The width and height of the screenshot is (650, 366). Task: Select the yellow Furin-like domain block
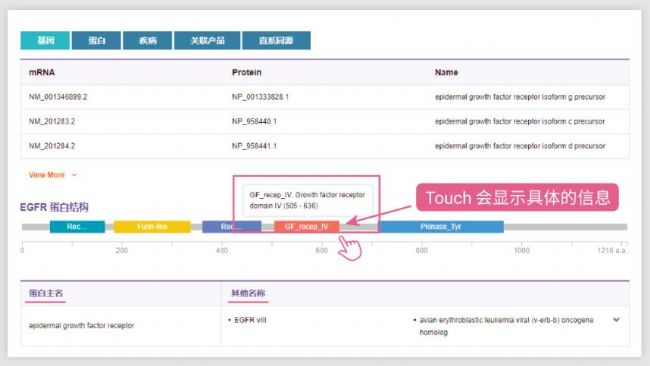(x=152, y=227)
